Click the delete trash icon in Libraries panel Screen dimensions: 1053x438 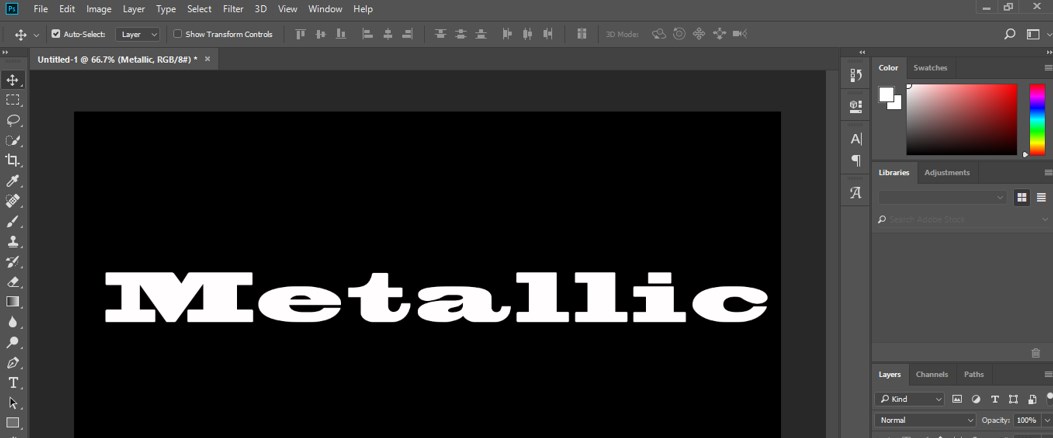point(1036,353)
